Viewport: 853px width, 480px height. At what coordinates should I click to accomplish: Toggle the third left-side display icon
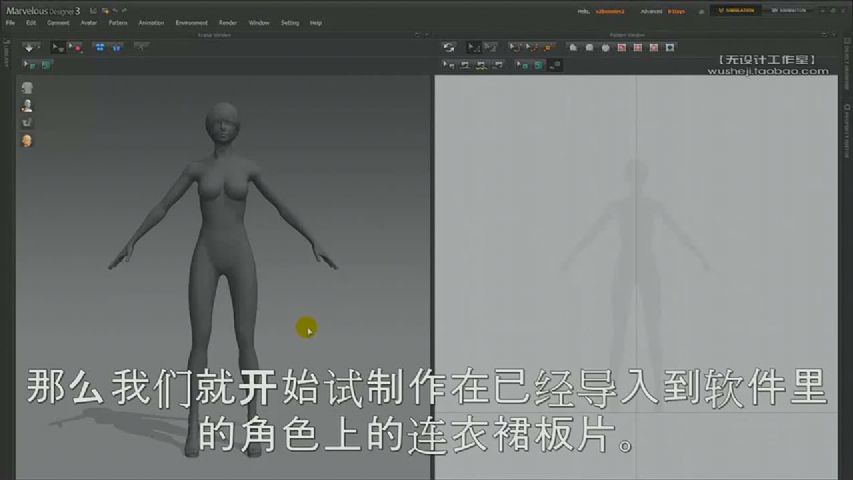pyautogui.click(x=27, y=123)
